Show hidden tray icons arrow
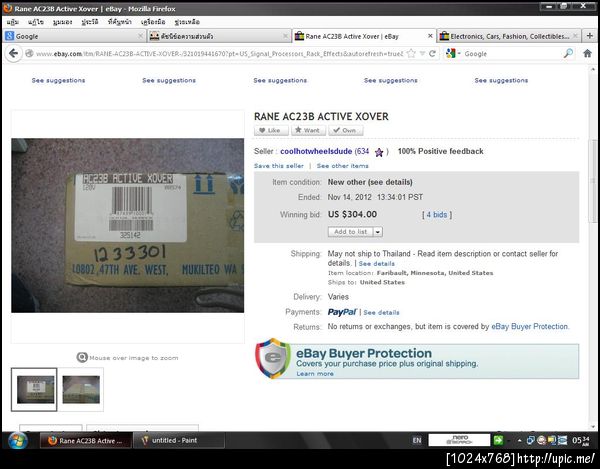Image resolution: width=600 pixels, height=469 pixels. [x=519, y=440]
